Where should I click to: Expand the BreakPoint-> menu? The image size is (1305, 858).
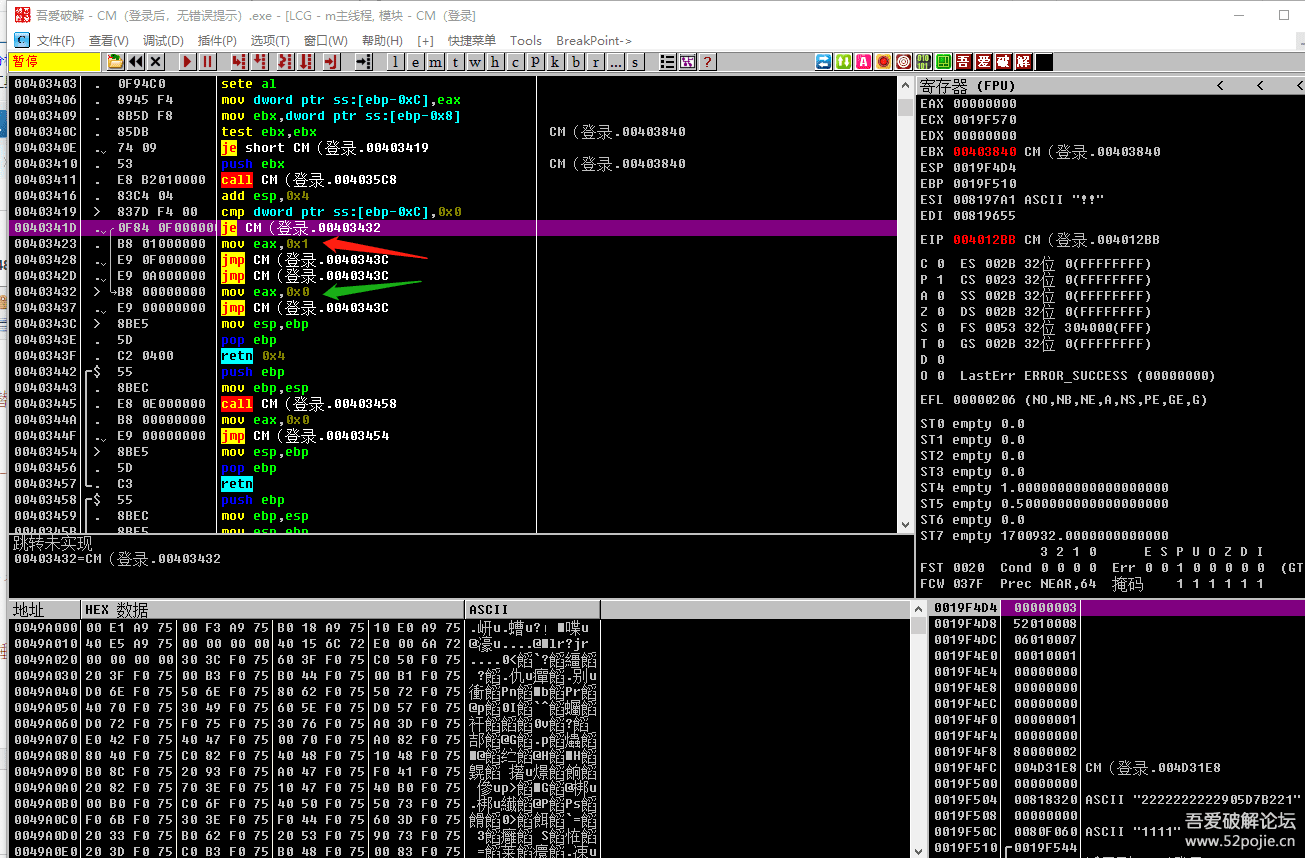(594, 41)
